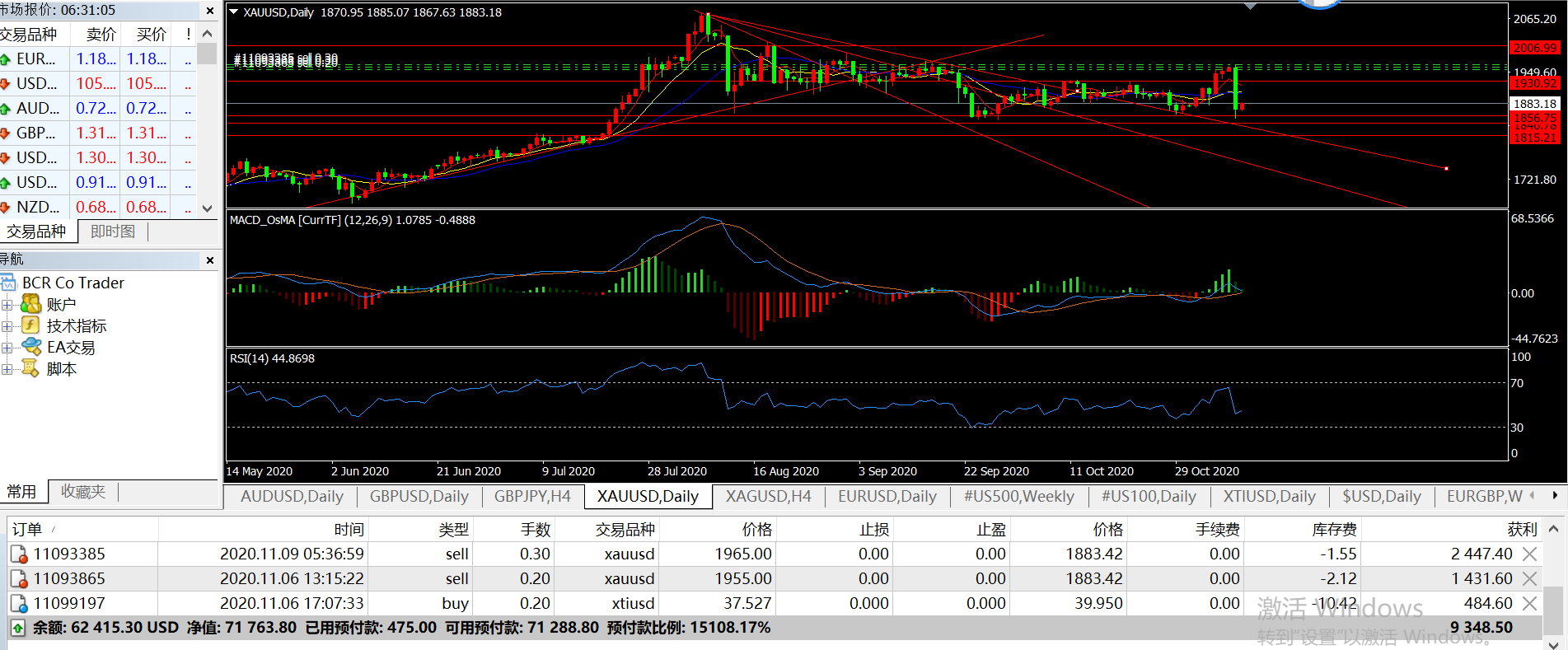The height and width of the screenshot is (650, 1568).
Task: Click the 1883.18 current price label
Action: tap(1535, 104)
